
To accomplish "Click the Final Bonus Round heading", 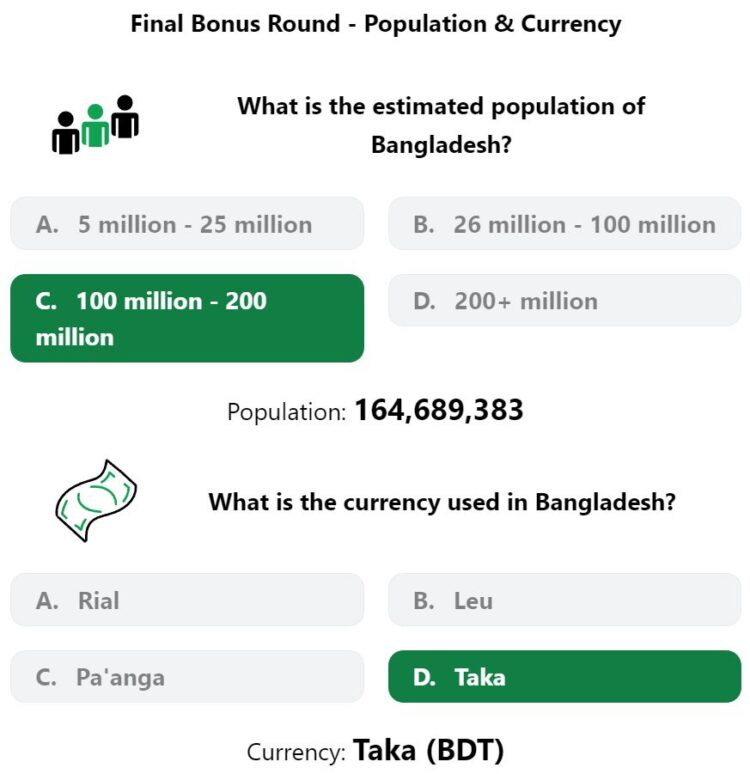I will (376, 24).
